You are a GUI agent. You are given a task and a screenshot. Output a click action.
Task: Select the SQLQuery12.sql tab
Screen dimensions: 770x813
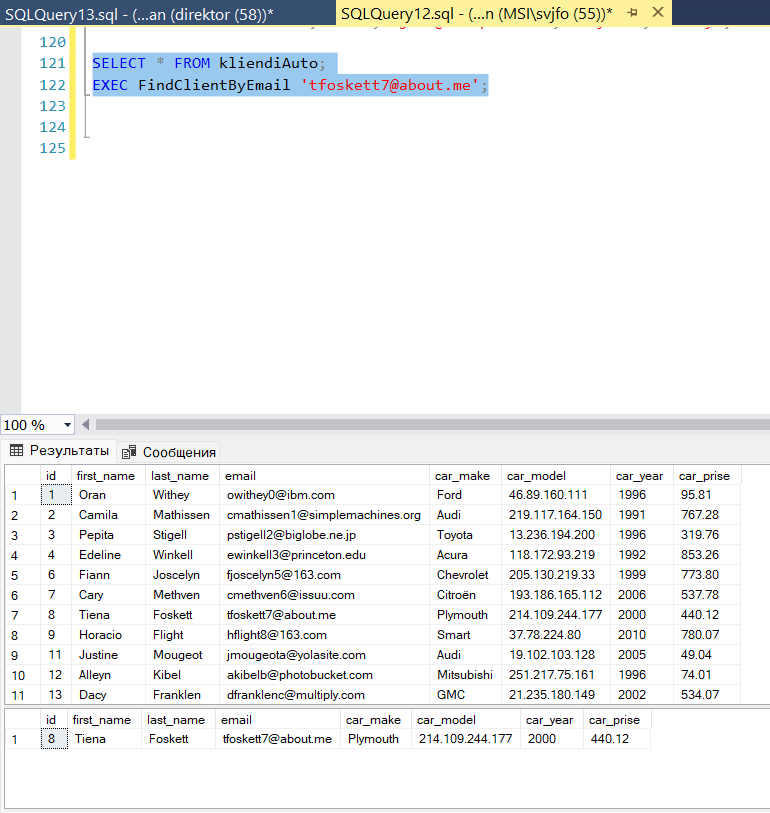476,13
